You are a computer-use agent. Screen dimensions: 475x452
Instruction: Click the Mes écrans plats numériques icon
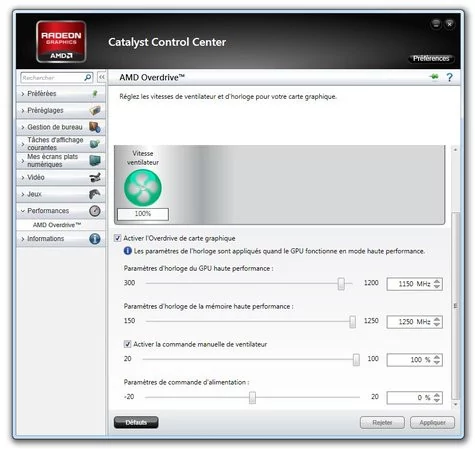[95, 160]
